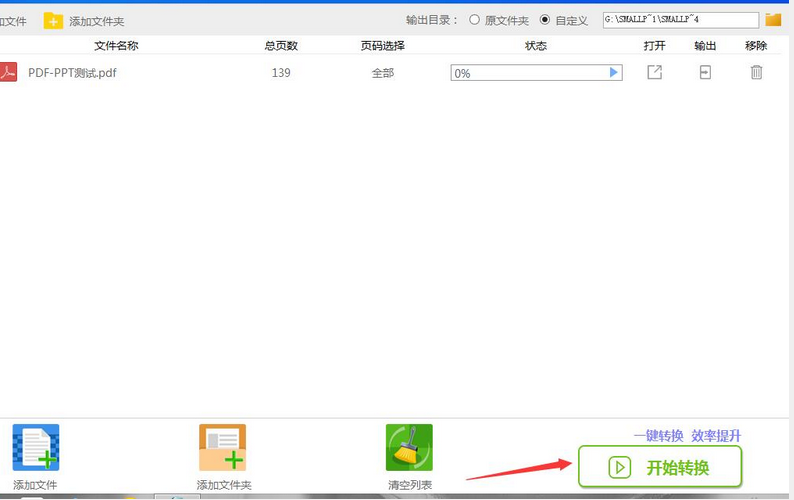
Task: Click the yellow add-folder icon in top toolbar
Action: [53, 21]
